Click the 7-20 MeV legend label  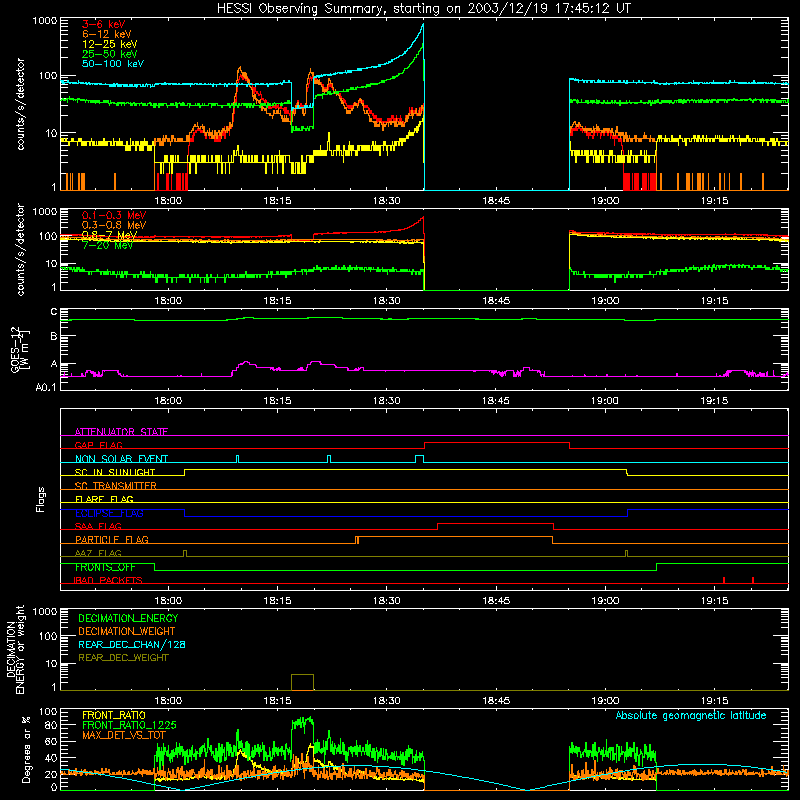coord(107,245)
